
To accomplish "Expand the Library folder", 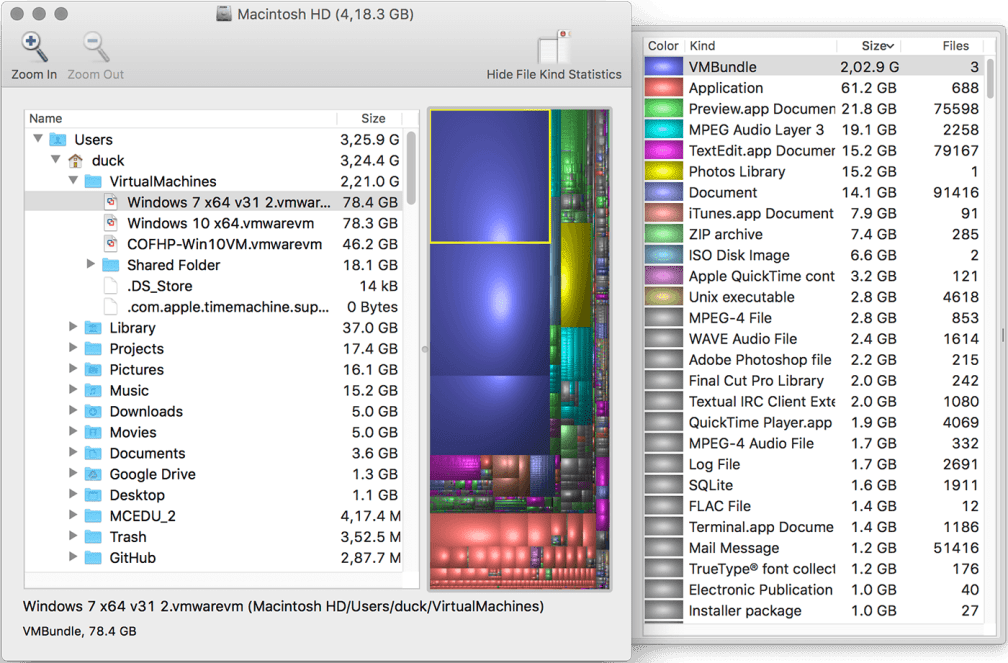I will pyautogui.click(x=73, y=327).
